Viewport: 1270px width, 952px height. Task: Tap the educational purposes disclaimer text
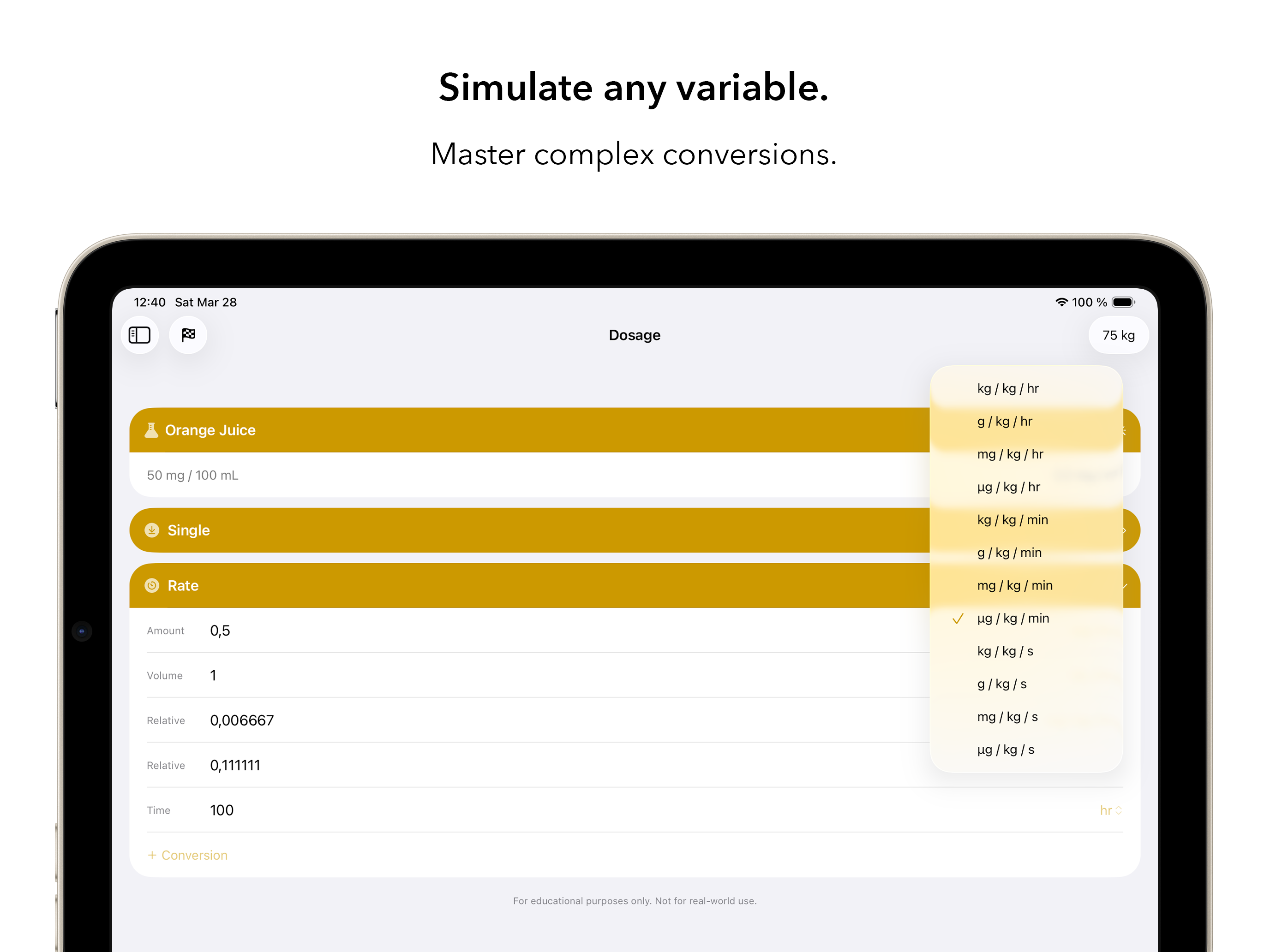click(635, 901)
